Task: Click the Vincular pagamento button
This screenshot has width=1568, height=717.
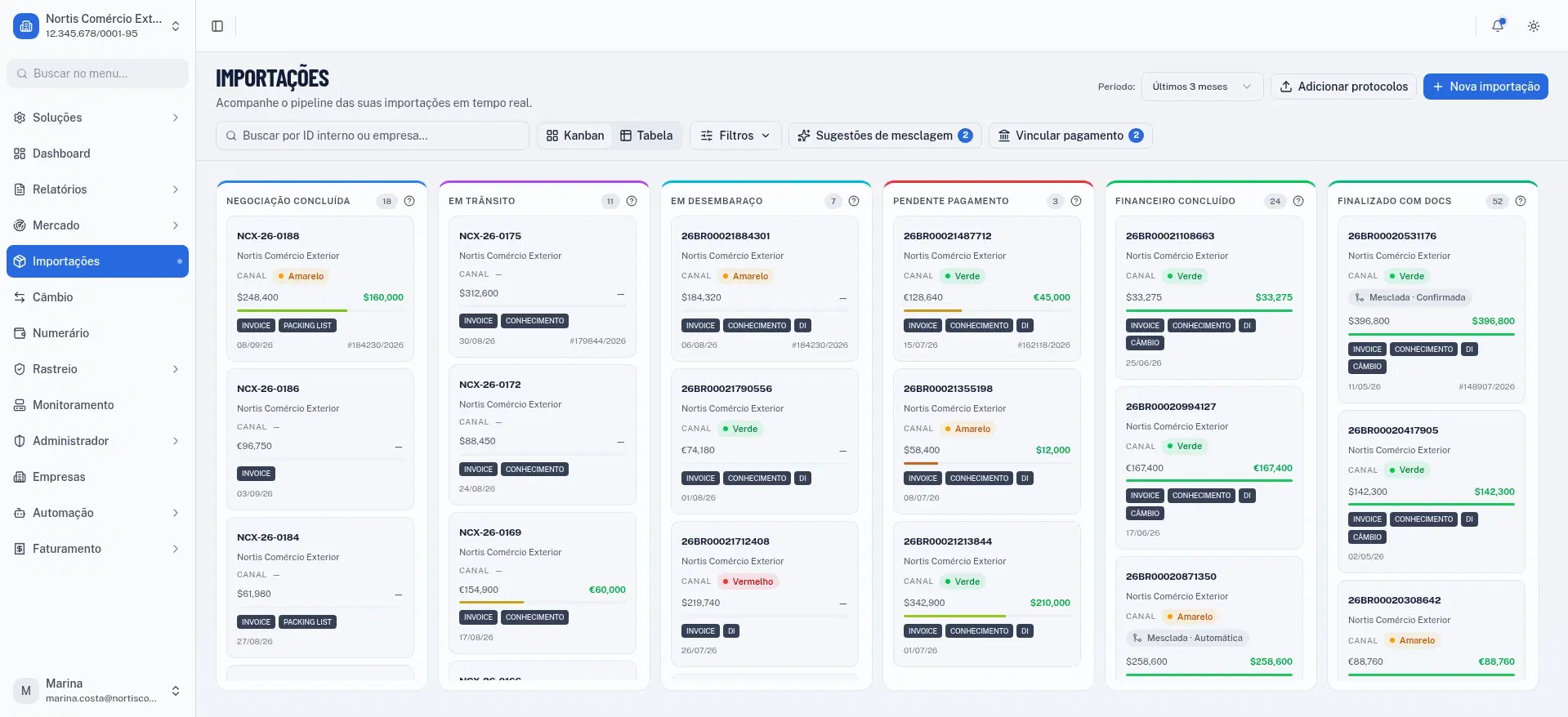Action: click(1070, 136)
